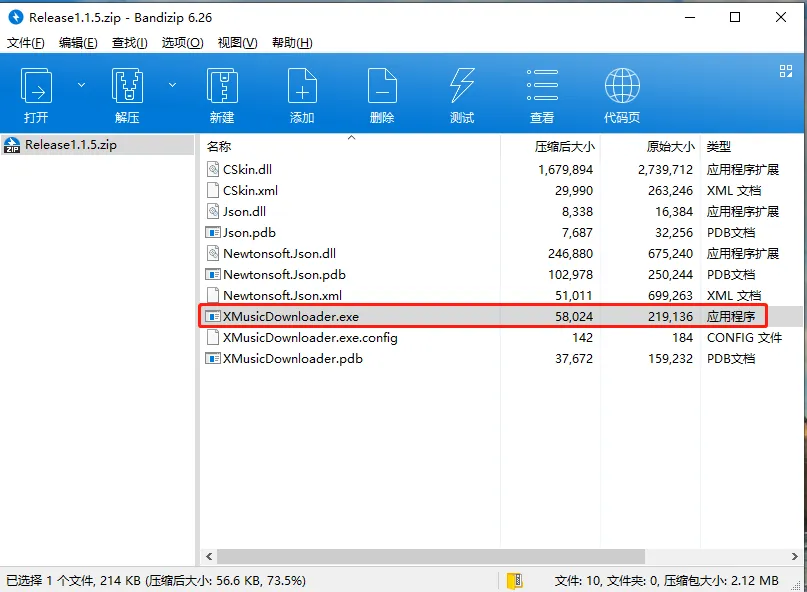Viewport: 807px width, 592px height.
Task: Click the View (查看) list icon
Action: (542, 85)
